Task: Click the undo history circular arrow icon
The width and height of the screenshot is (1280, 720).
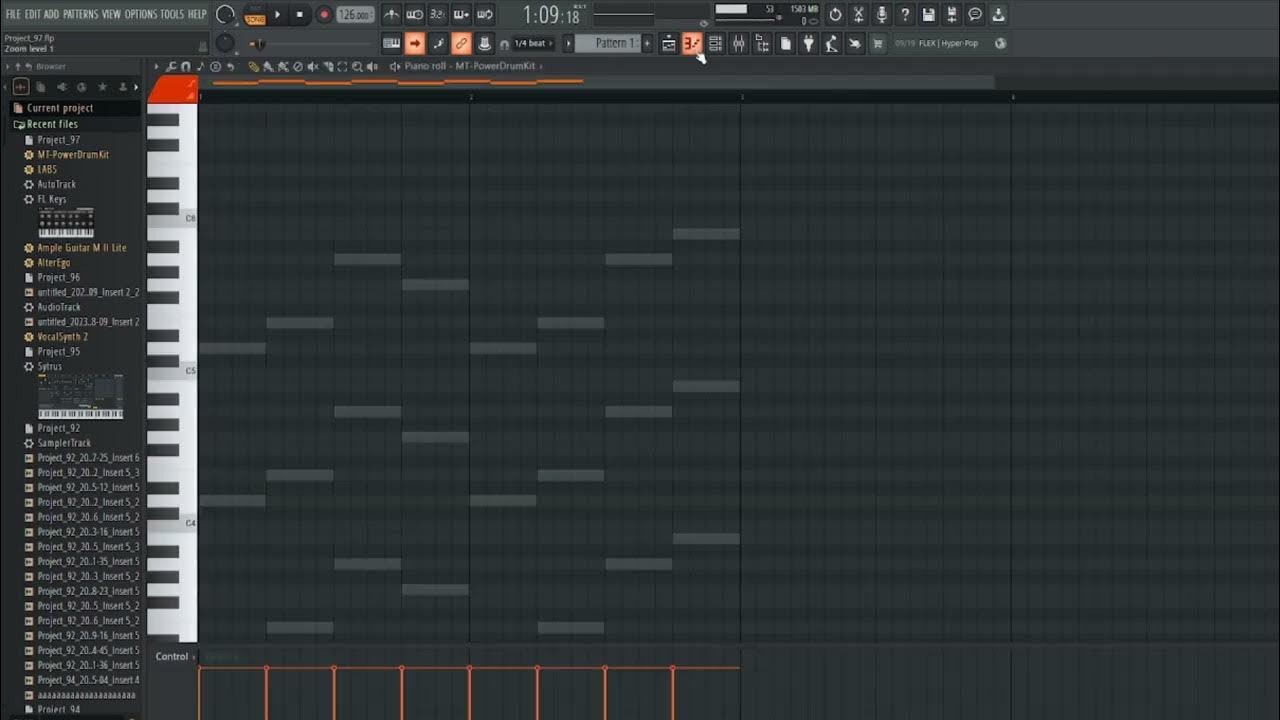Action: (835, 15)
